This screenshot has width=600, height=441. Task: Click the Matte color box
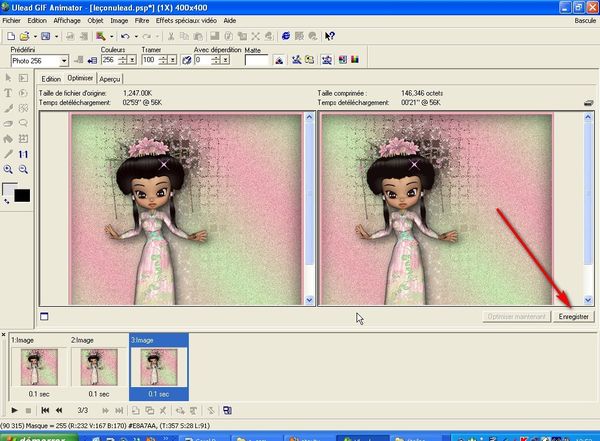click(256, 60)
